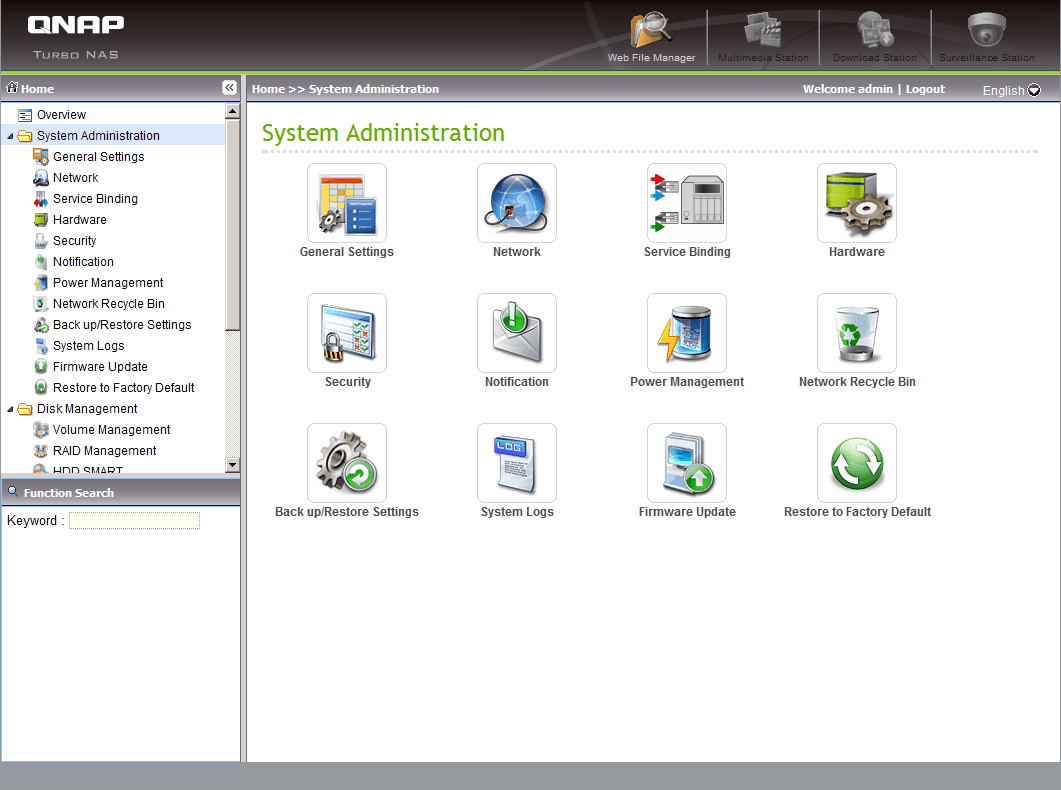Open the General Settings large icon
This screenshot has width=1061, height=790.
coord(346,203)
